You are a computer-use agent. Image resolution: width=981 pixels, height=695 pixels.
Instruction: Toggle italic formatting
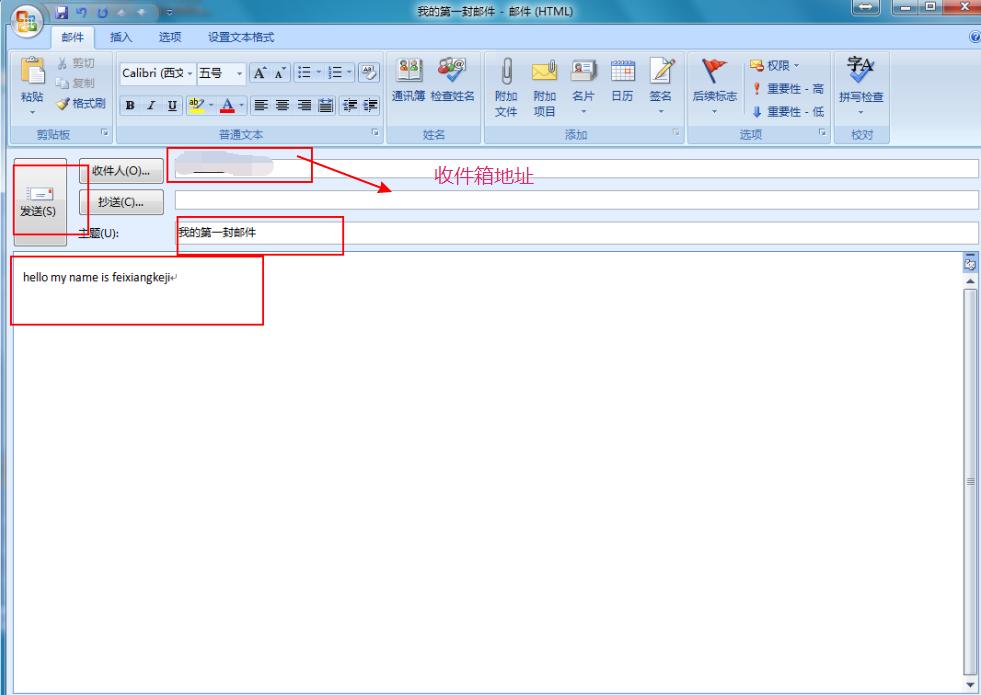pyautogui.click(x=151, y=105)
